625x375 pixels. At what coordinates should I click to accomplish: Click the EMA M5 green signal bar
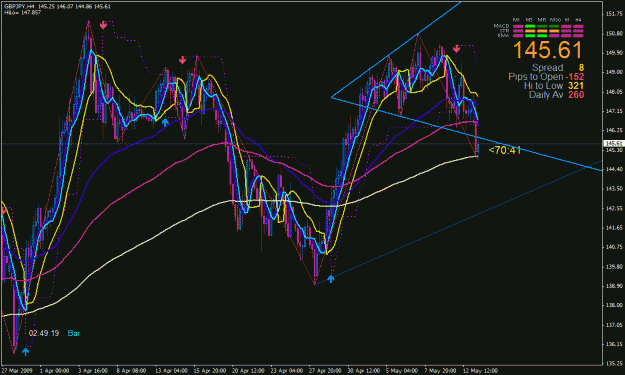530,35
